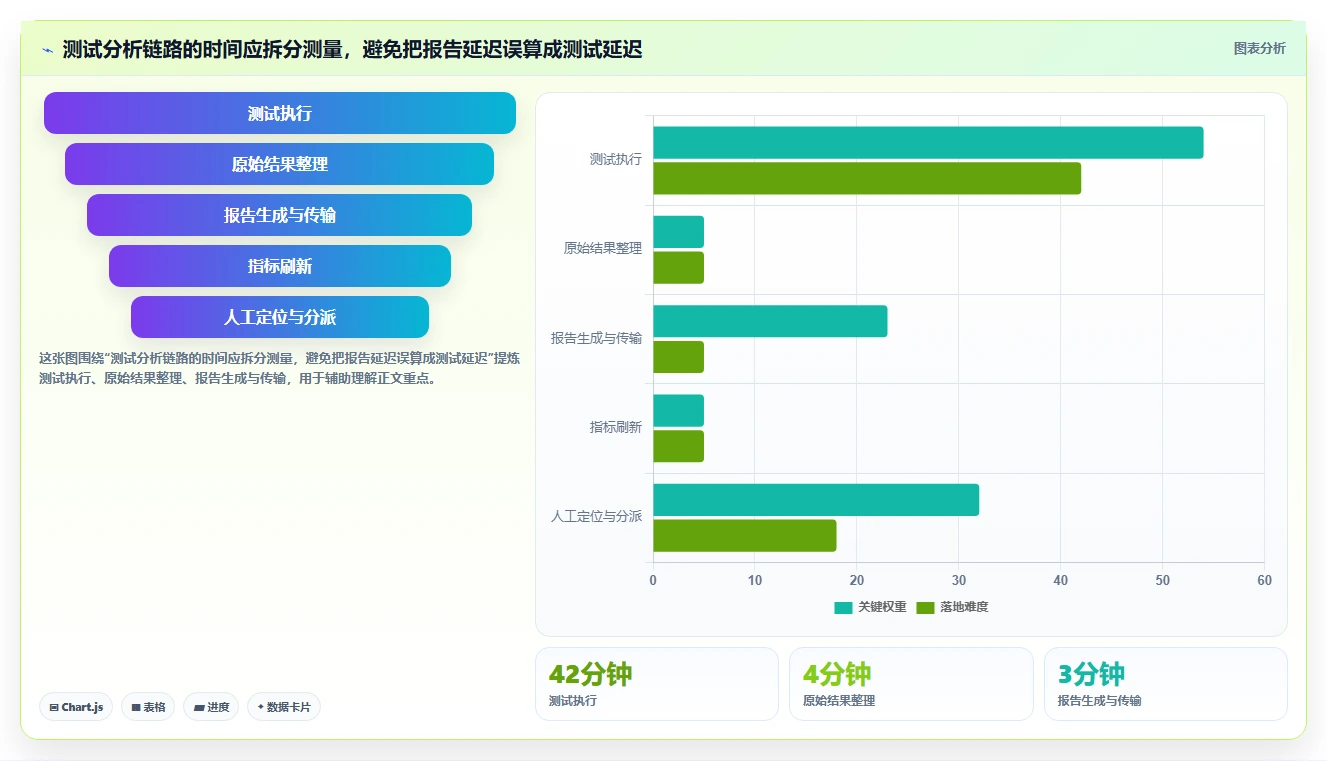Click the page title about 测试分析链路

click(352, 49)
